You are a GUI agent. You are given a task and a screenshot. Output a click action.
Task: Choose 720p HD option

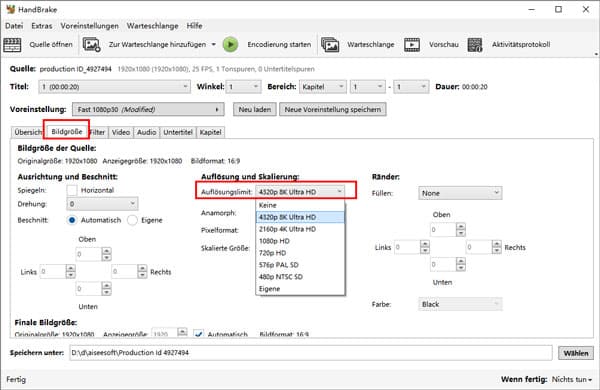(x=300, y=253)
